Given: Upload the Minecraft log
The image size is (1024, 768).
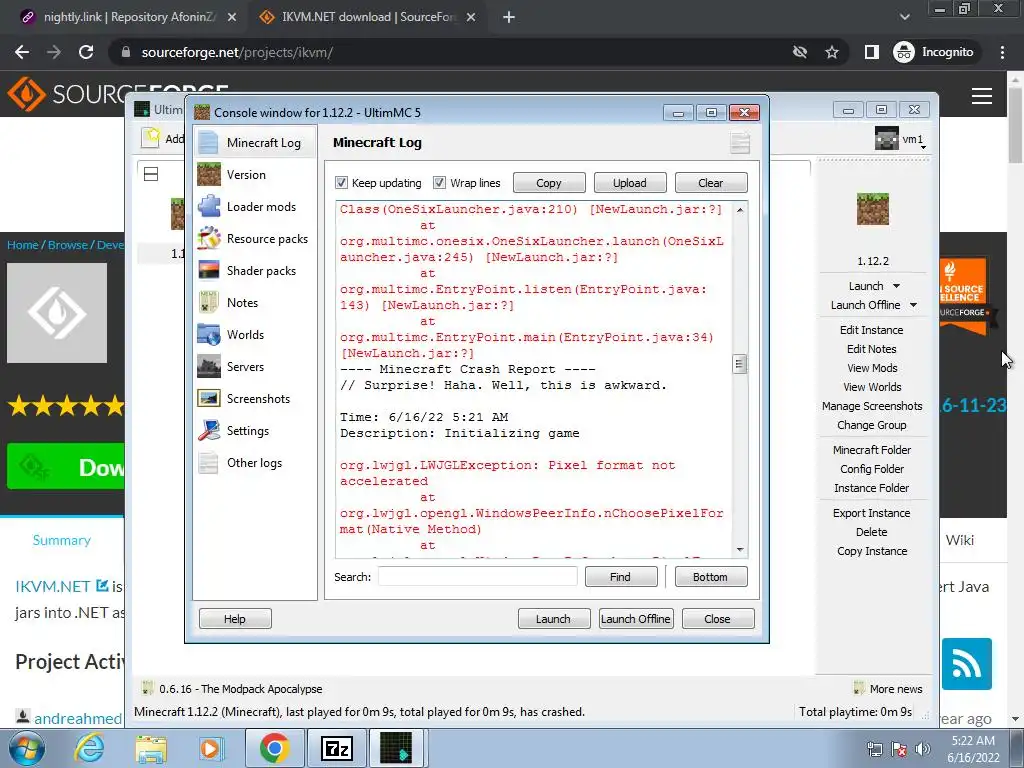Looking at the screenshot, I should [630, 183].
